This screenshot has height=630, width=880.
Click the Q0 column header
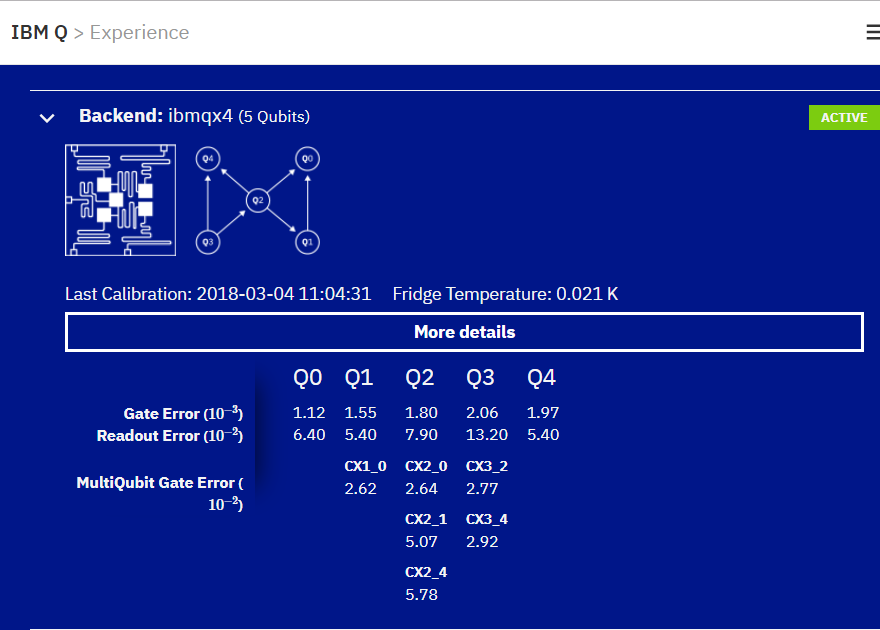tap(308, 378)
